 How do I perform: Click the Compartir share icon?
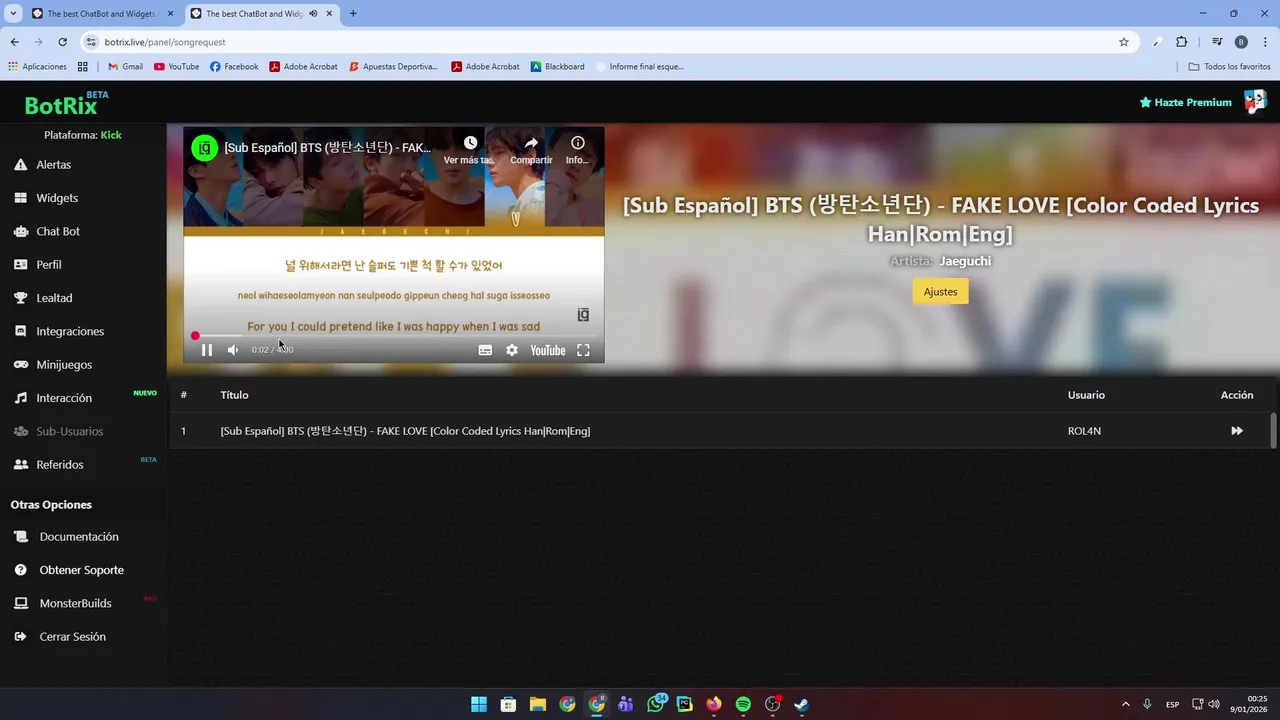531,143
